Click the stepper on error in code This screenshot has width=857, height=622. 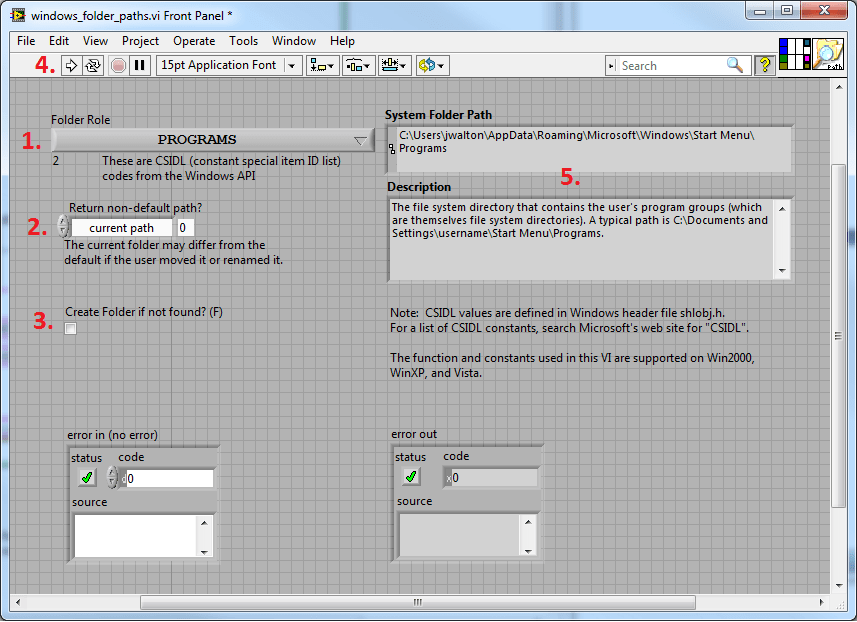click(112, 477)
